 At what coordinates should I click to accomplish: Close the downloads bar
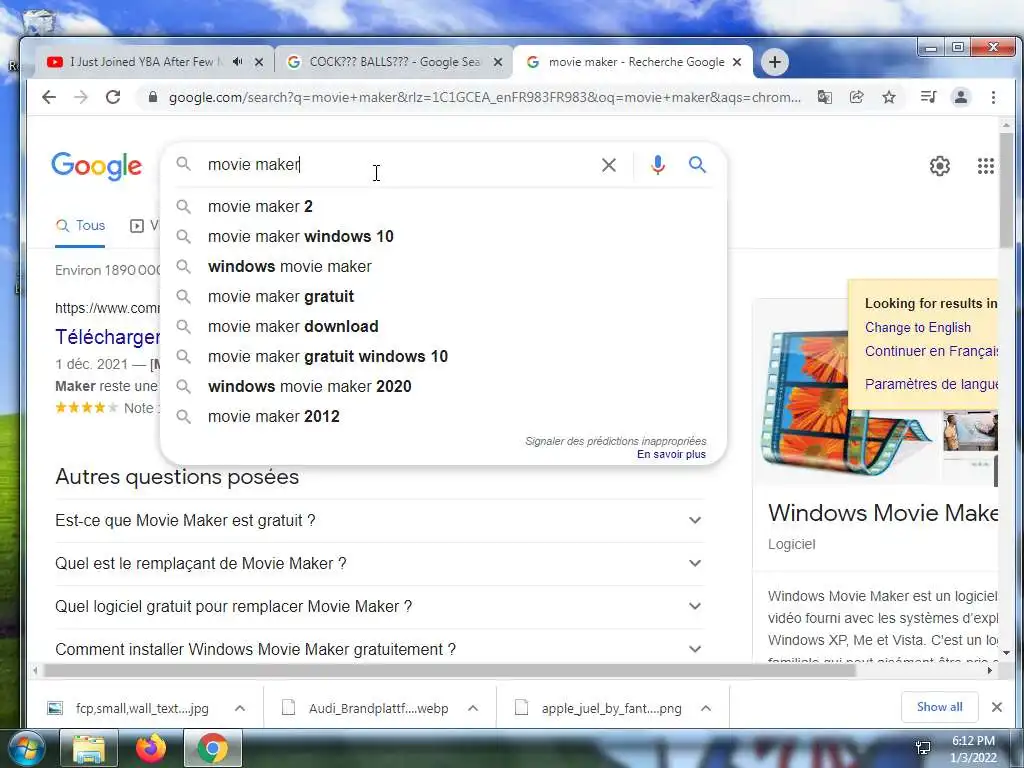click(x=997, y=707)
